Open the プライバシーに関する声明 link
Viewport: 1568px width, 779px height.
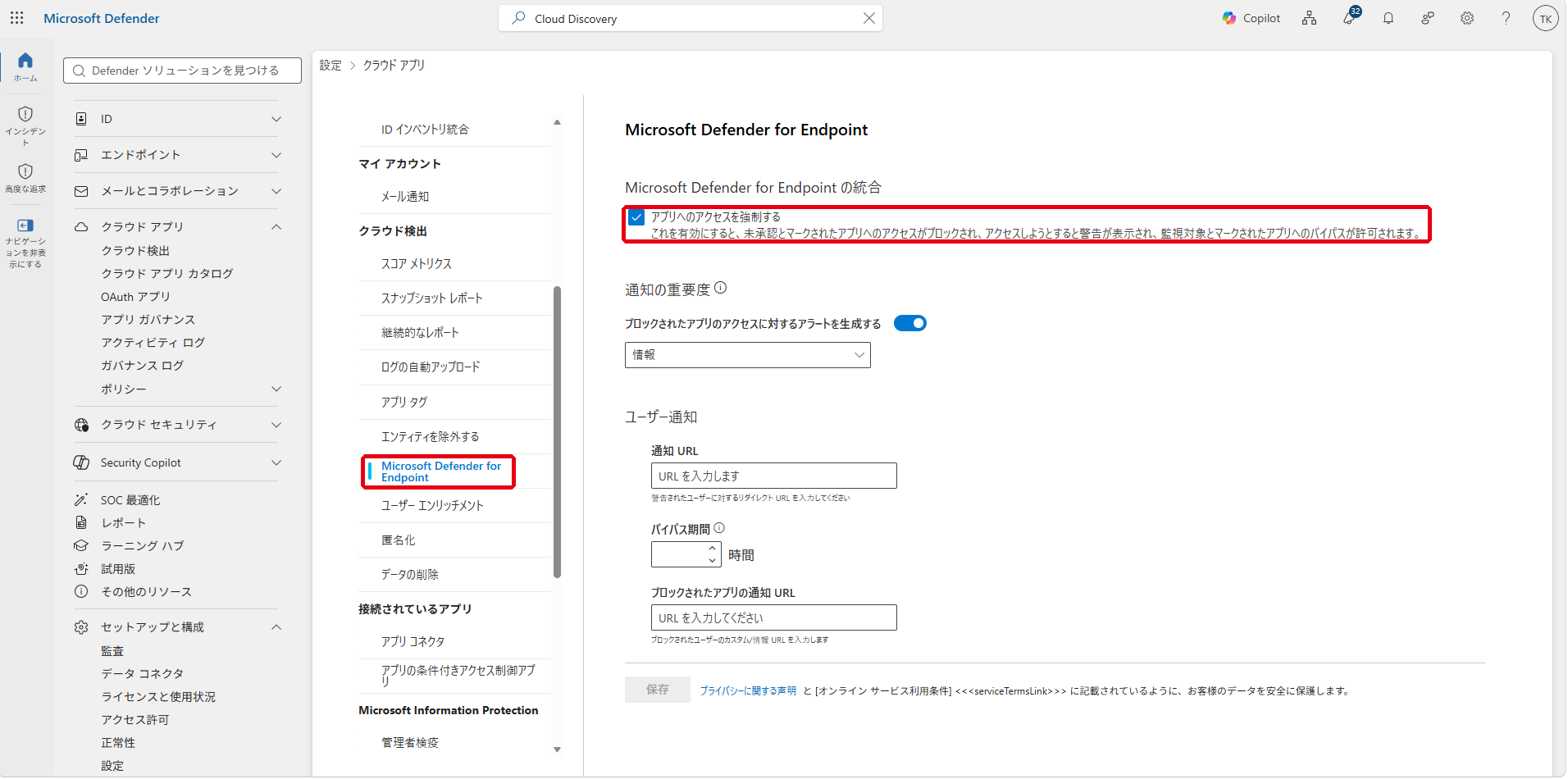click(748, 690)
